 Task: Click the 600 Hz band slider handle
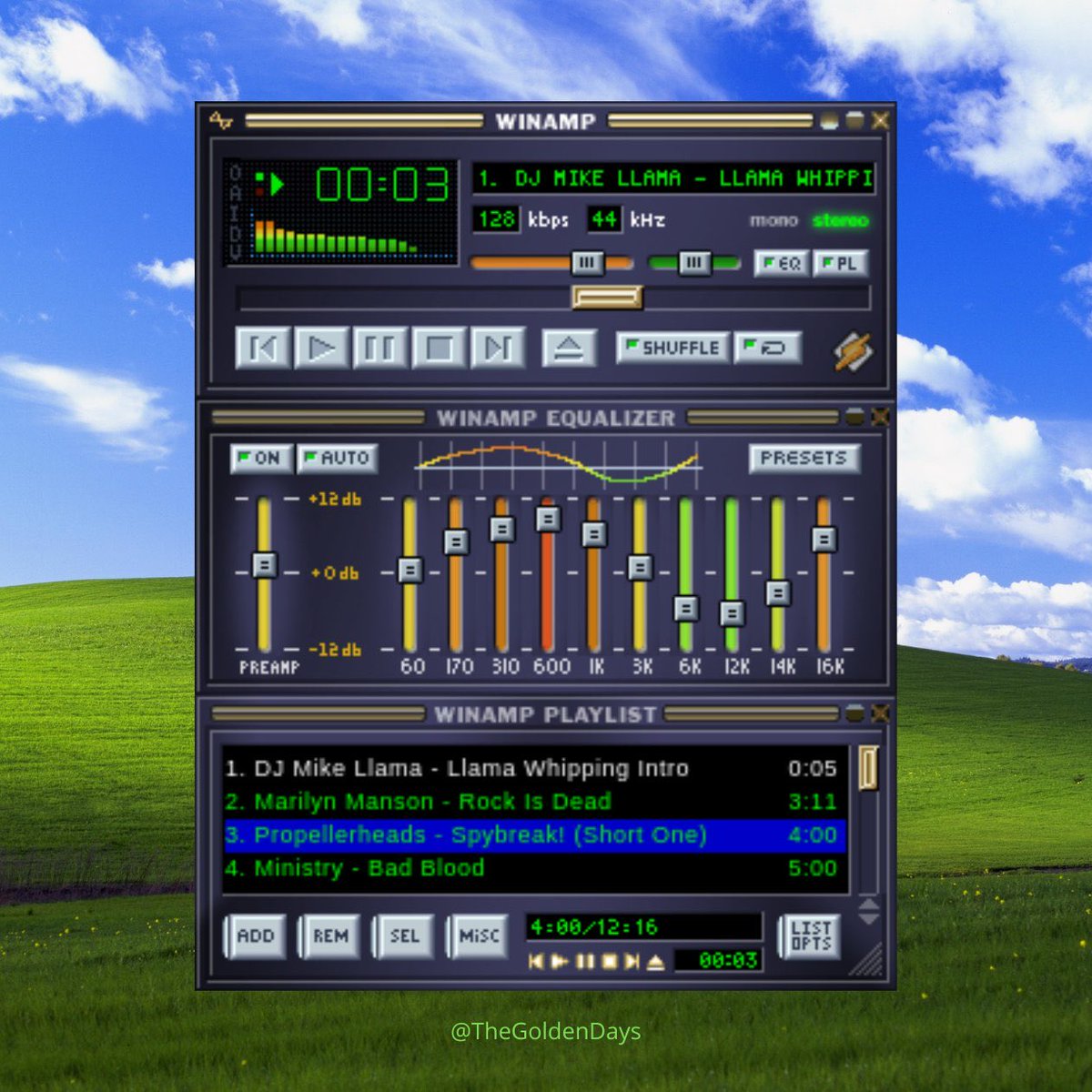[x=548, y=519]
